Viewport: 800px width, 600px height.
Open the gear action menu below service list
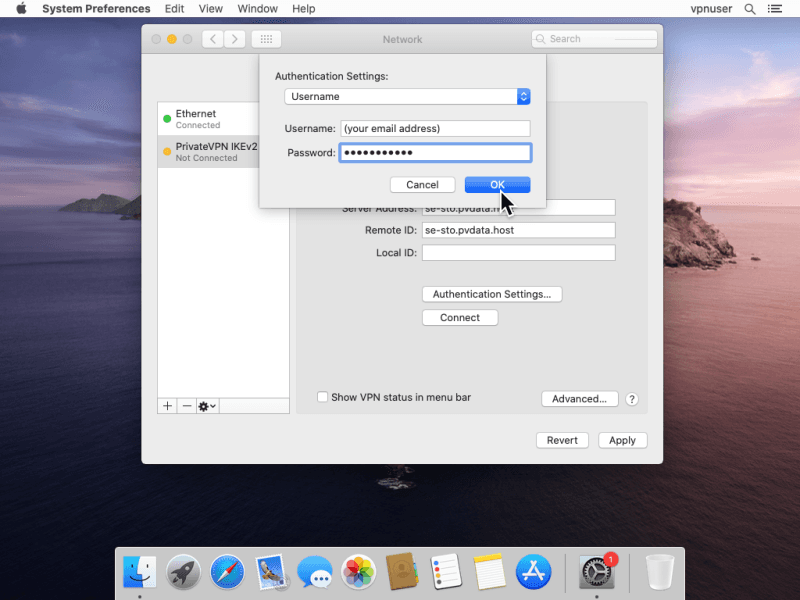point(207,406)
